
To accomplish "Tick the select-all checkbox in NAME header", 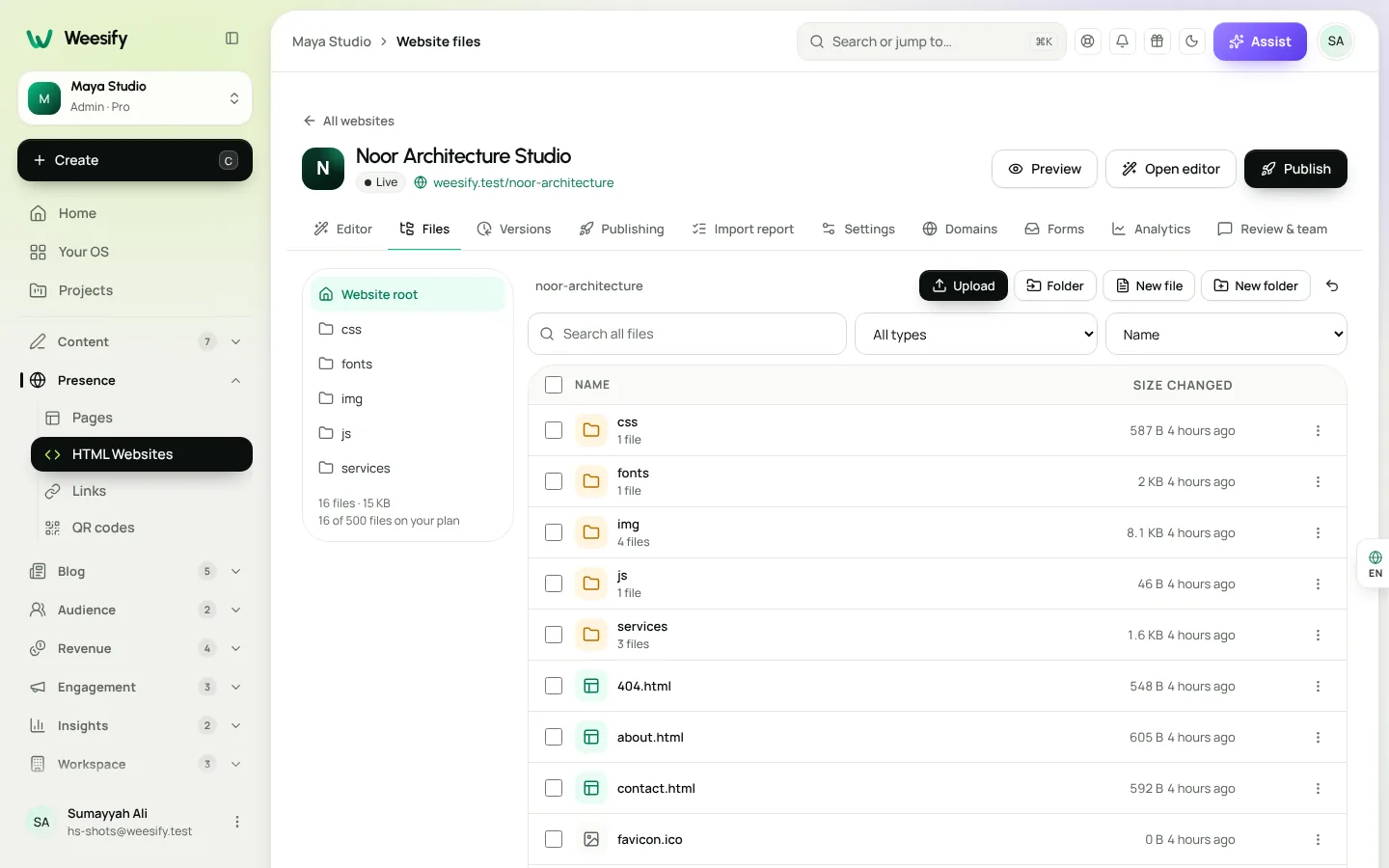I will coord(554,385).
